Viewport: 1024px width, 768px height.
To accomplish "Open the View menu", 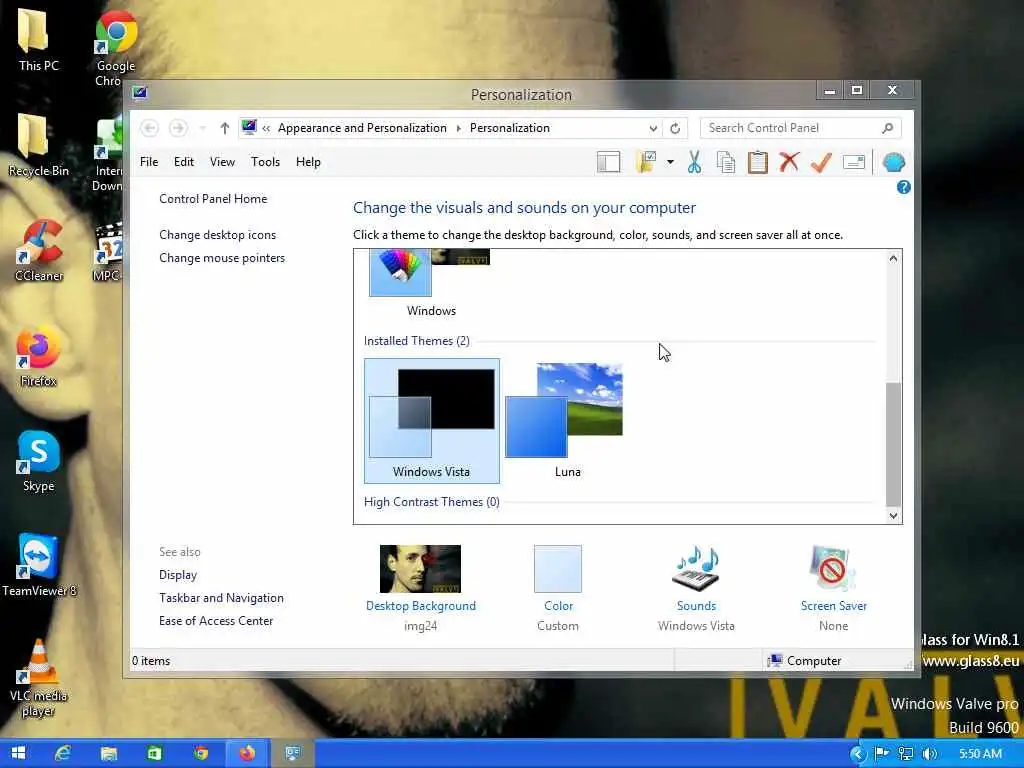I will 222,162.
